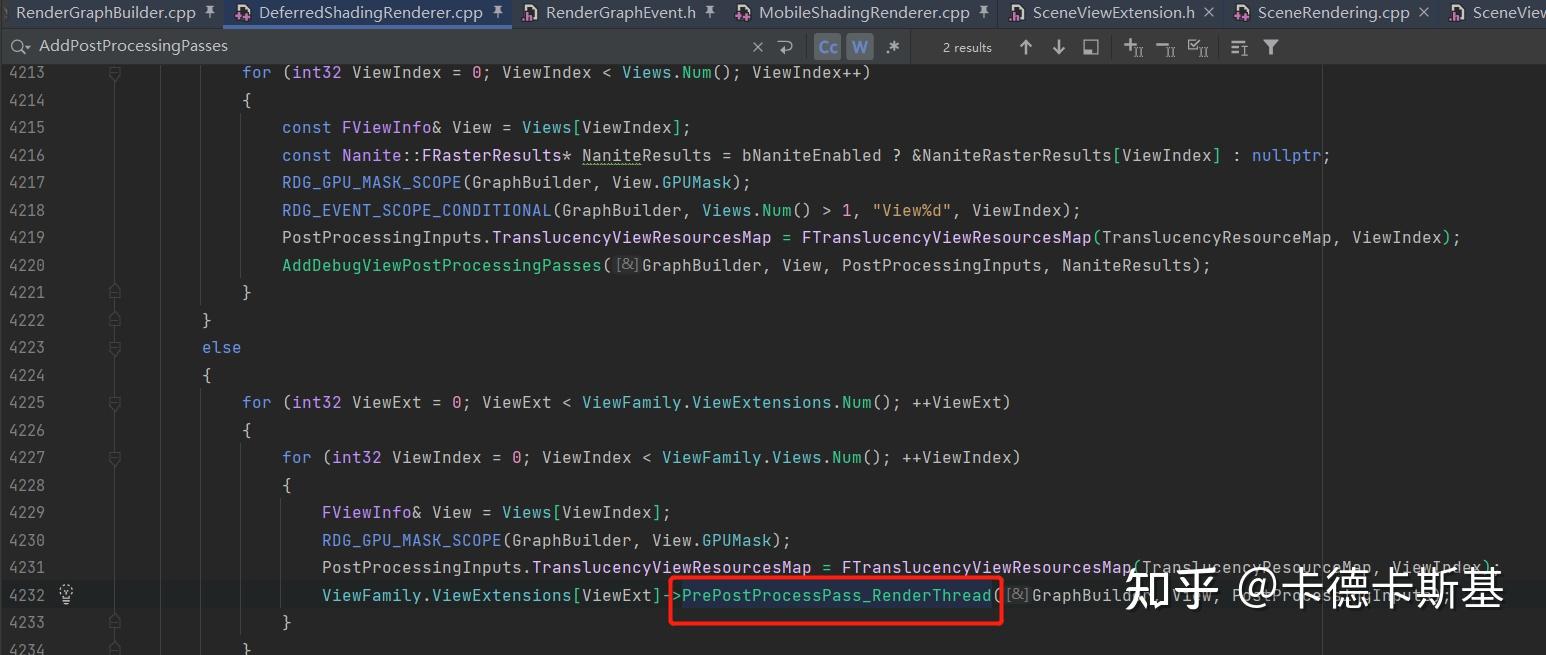Viewport: 1546px width, 655px height.
Task: Click FTranslucencyViewResourcesMap on line 4219
Action: pos(946,237)
